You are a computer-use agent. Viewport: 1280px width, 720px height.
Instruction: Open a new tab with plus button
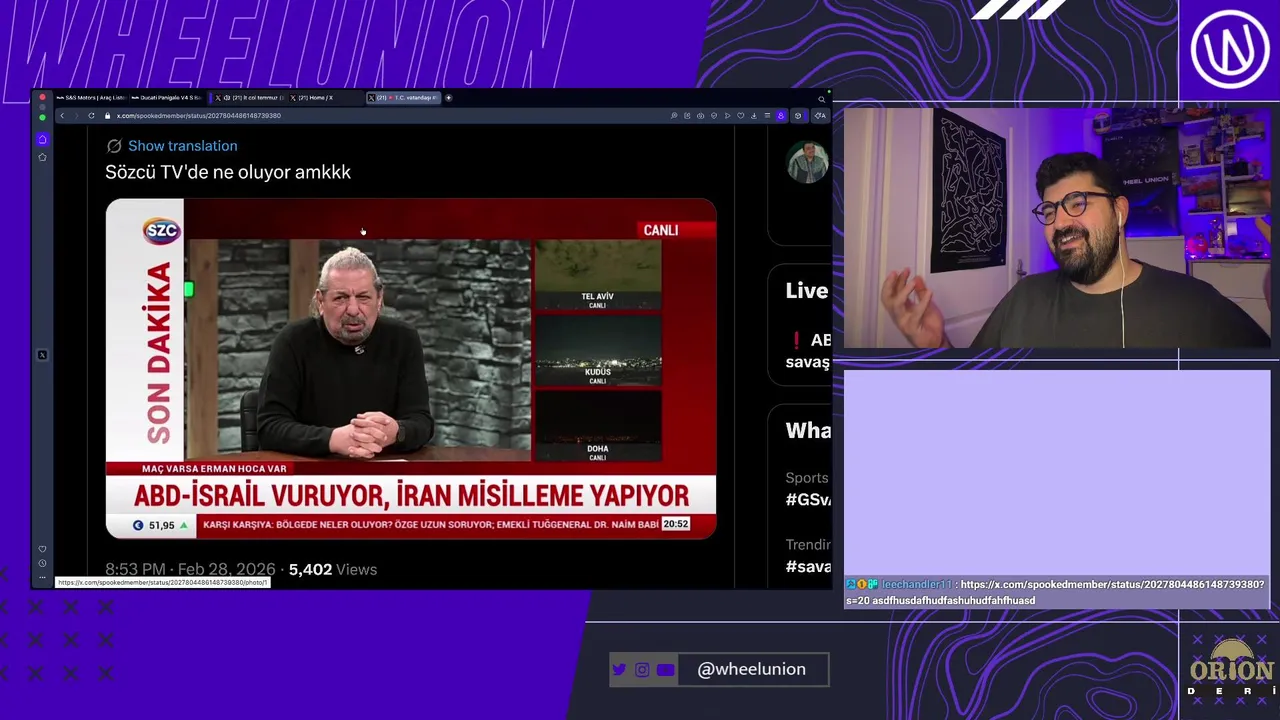point(448,98)
